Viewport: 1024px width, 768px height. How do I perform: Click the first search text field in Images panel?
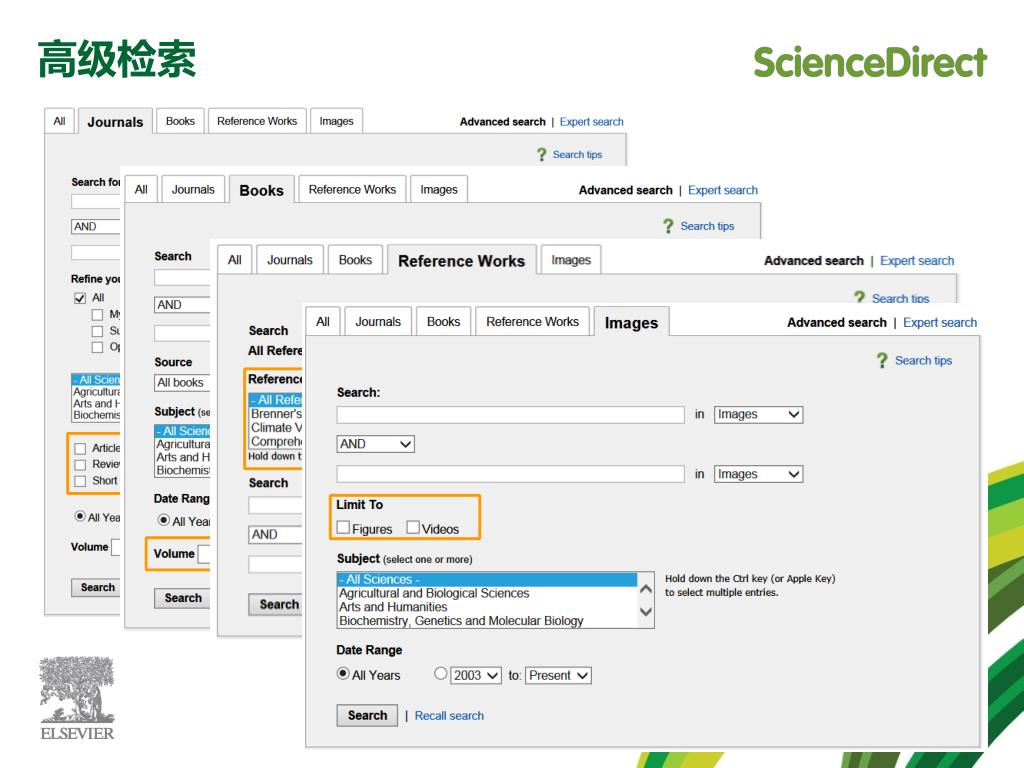(511, 415)
